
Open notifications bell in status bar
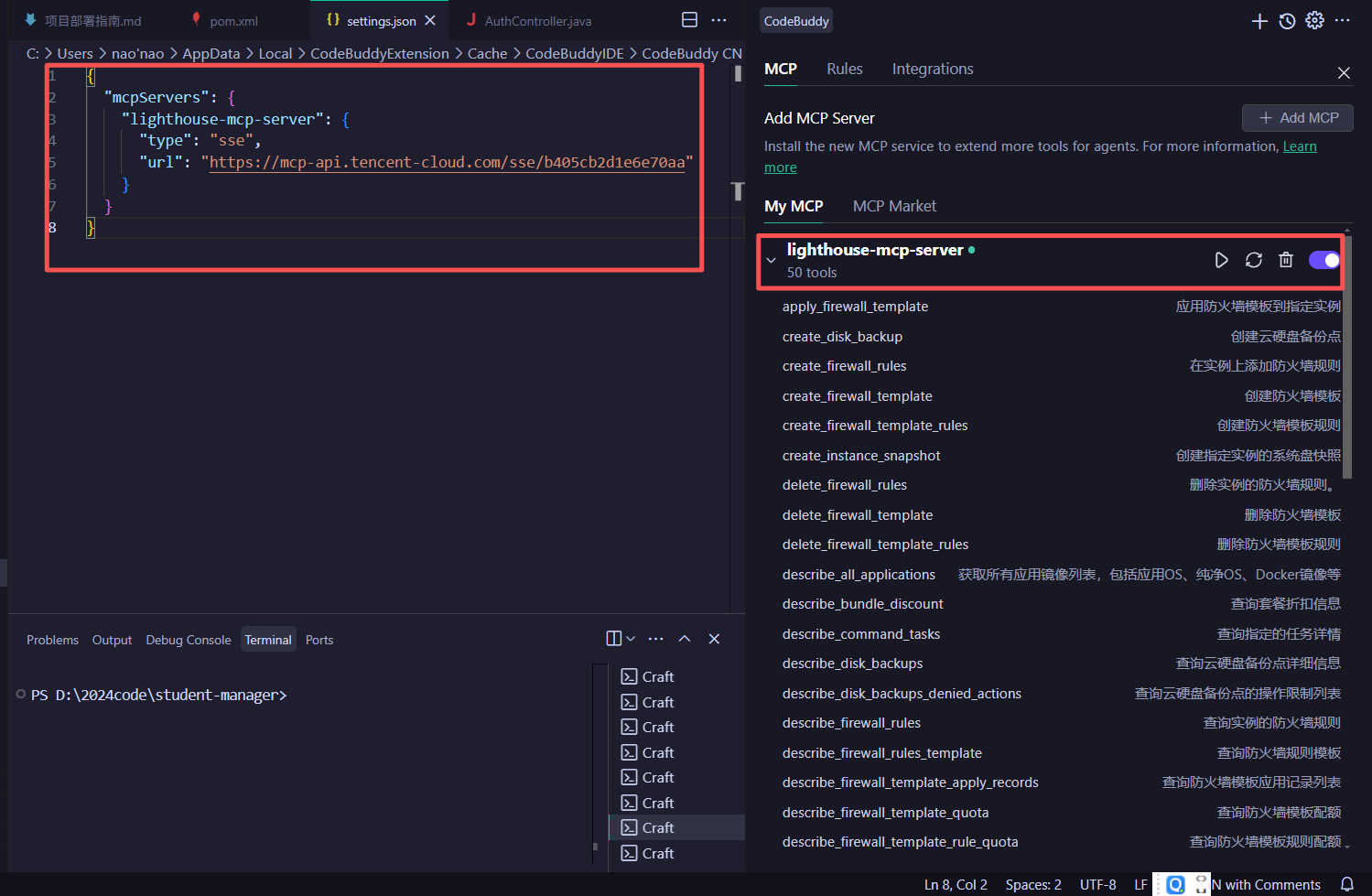1346,884
